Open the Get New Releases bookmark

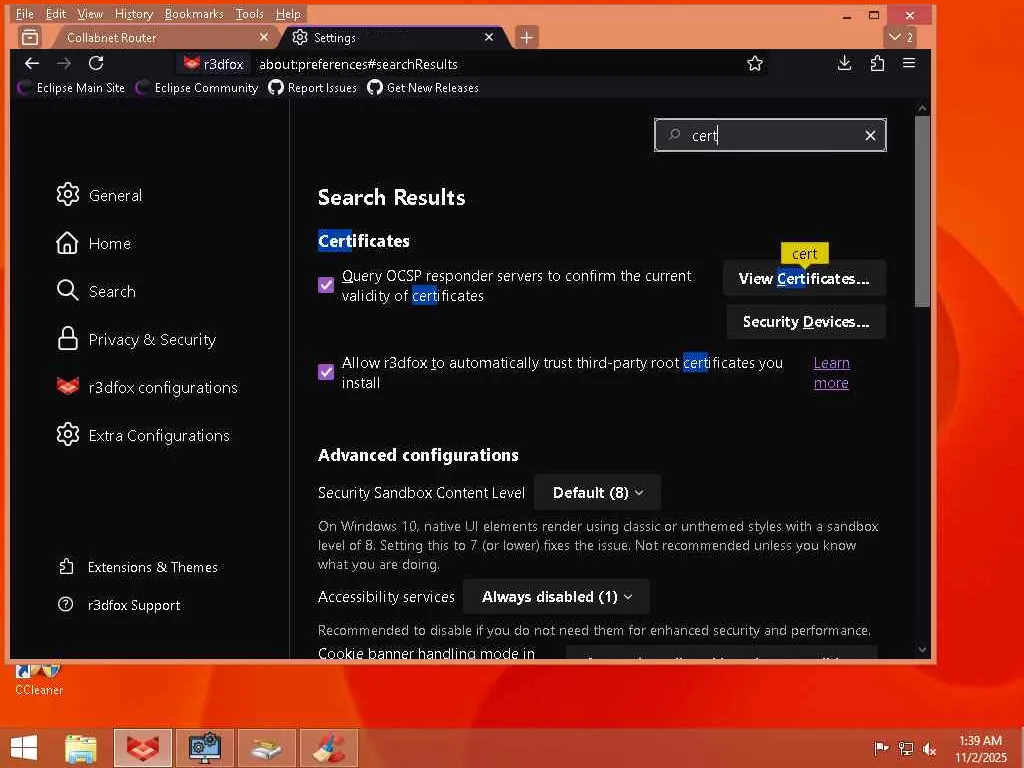[x=423, y=88]
